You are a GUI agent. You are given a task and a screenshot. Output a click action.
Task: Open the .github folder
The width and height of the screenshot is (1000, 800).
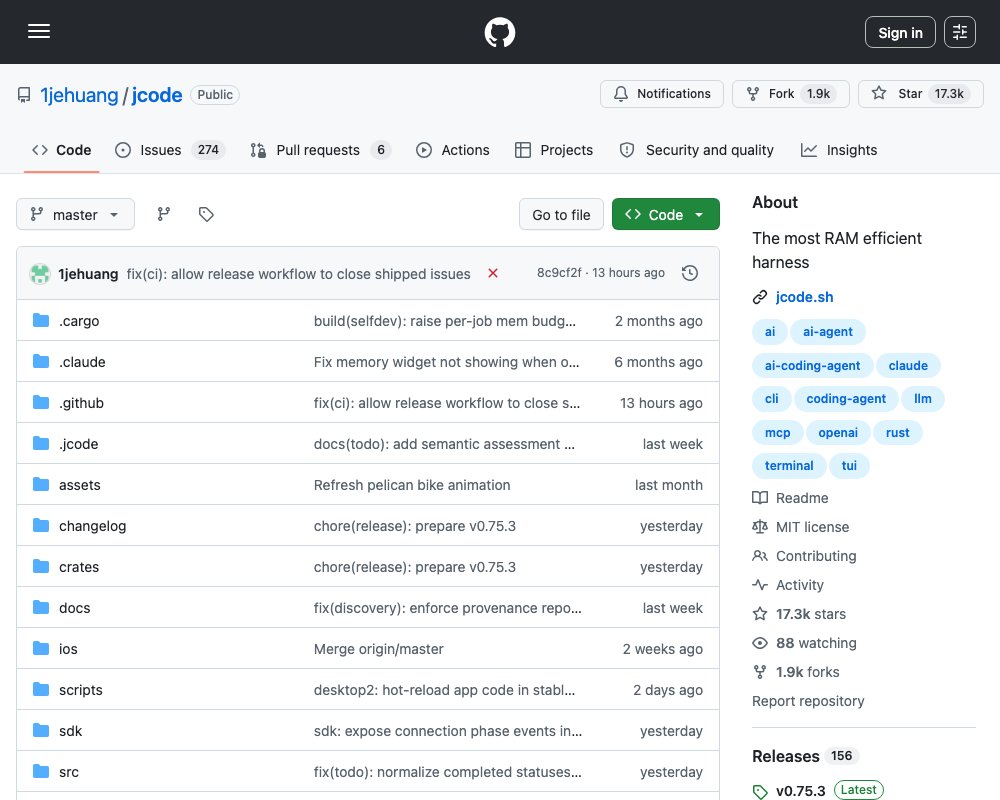pyautogui.click(x=81, y=403)
